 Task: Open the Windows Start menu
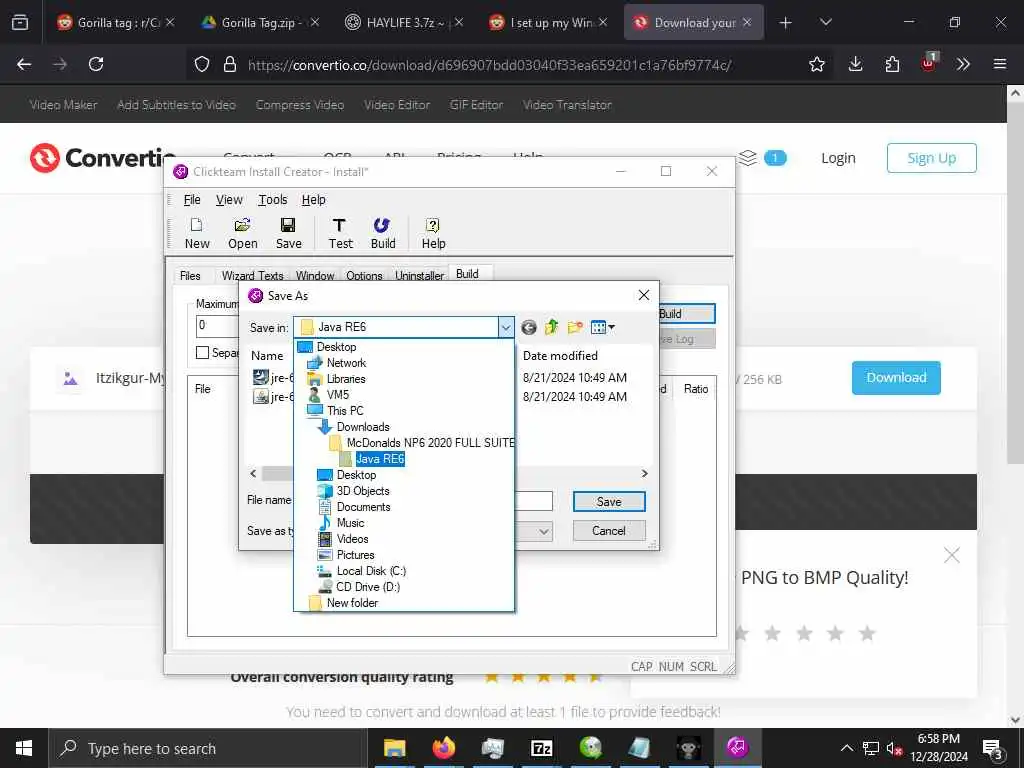tap(24, 748)
